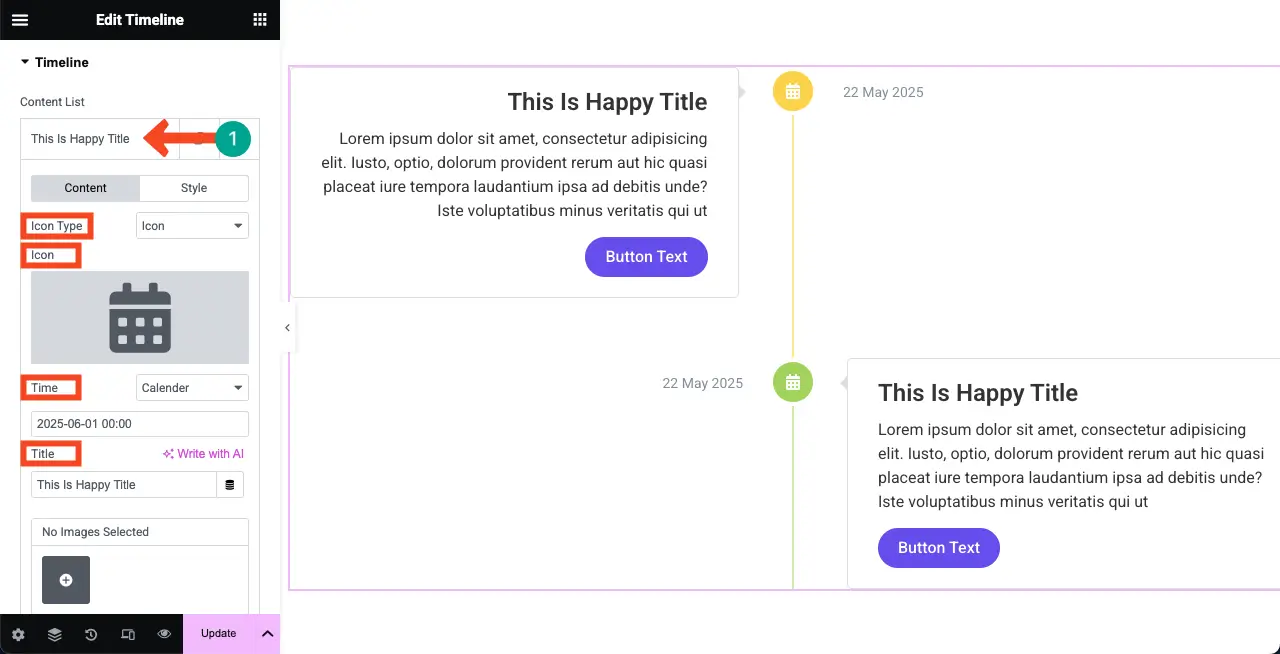Preview changes with the eye icon
The height and width of the screenshot is (654, 1280).
point(164,634)
